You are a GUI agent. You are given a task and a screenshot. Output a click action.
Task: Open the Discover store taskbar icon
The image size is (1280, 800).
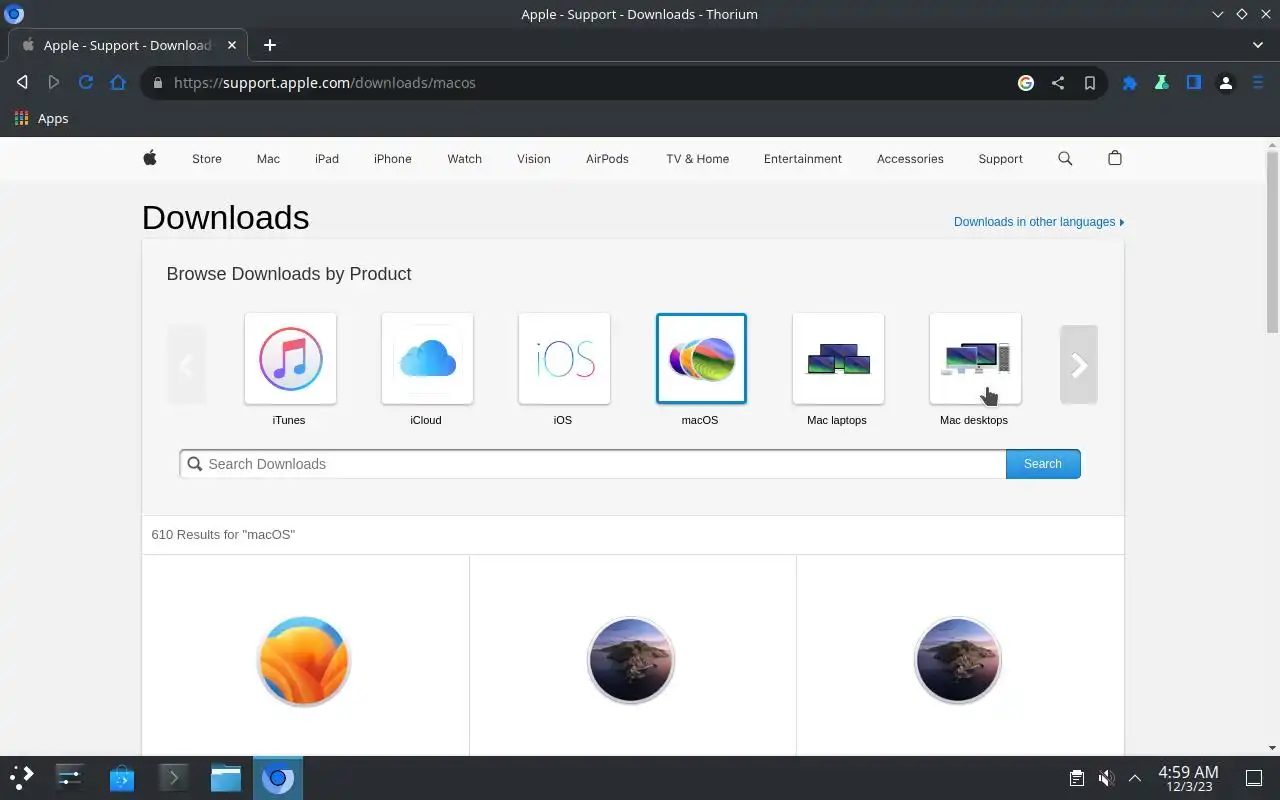pos(122,777)
